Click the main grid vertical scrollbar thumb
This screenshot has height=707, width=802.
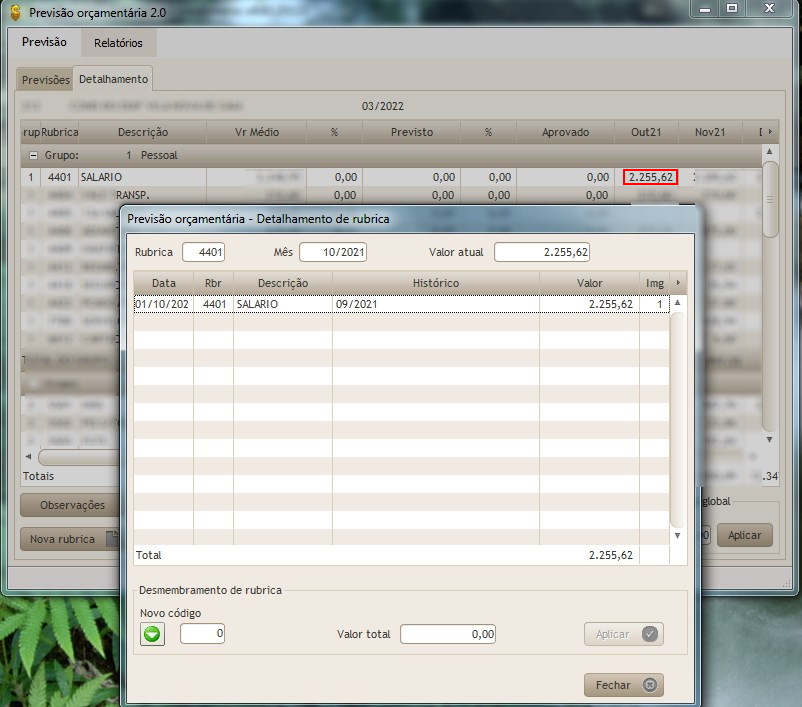tap(770, 200)
